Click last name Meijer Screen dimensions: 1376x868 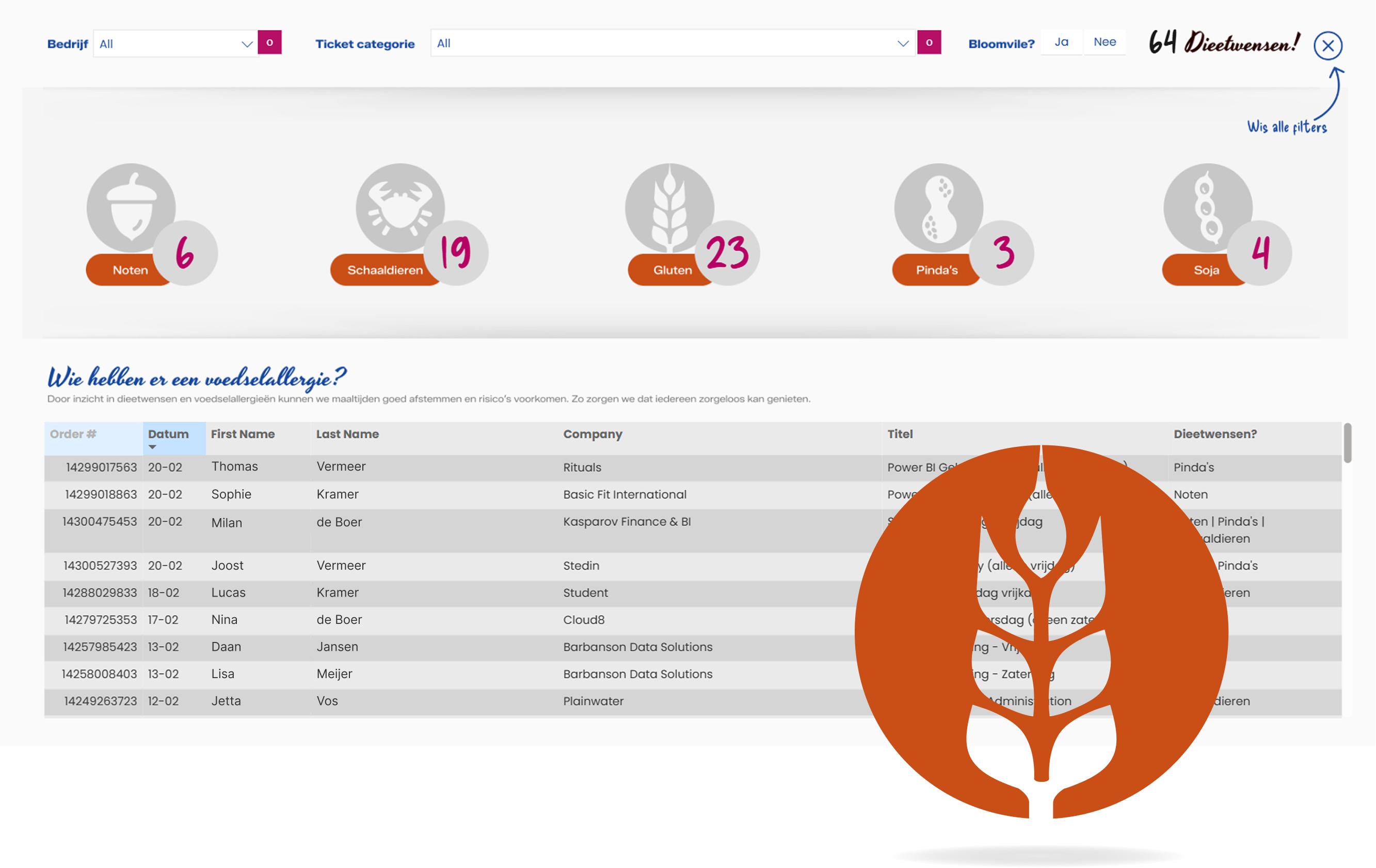(x=335, y=674)
